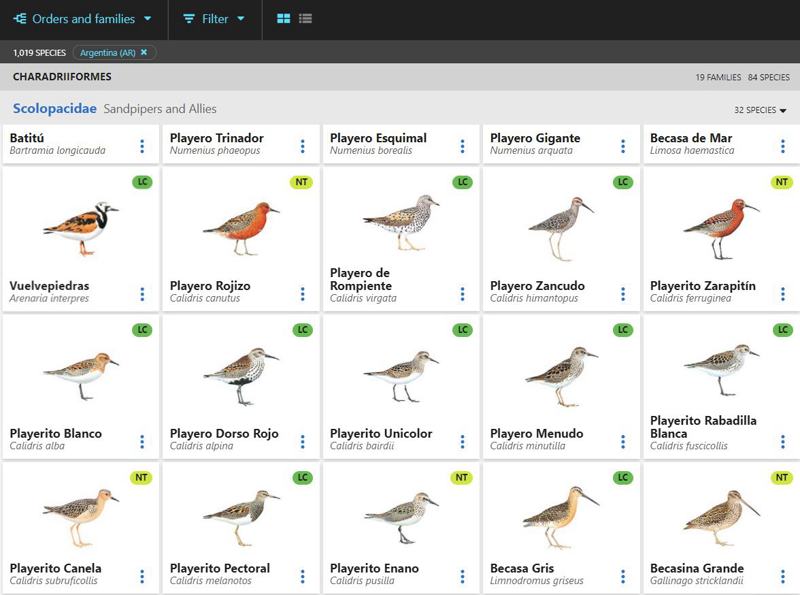Viewport: 800px width, 595px height.
Task: Click the Playero Zancudo bird illustration
Action: [x=560, y=223]
